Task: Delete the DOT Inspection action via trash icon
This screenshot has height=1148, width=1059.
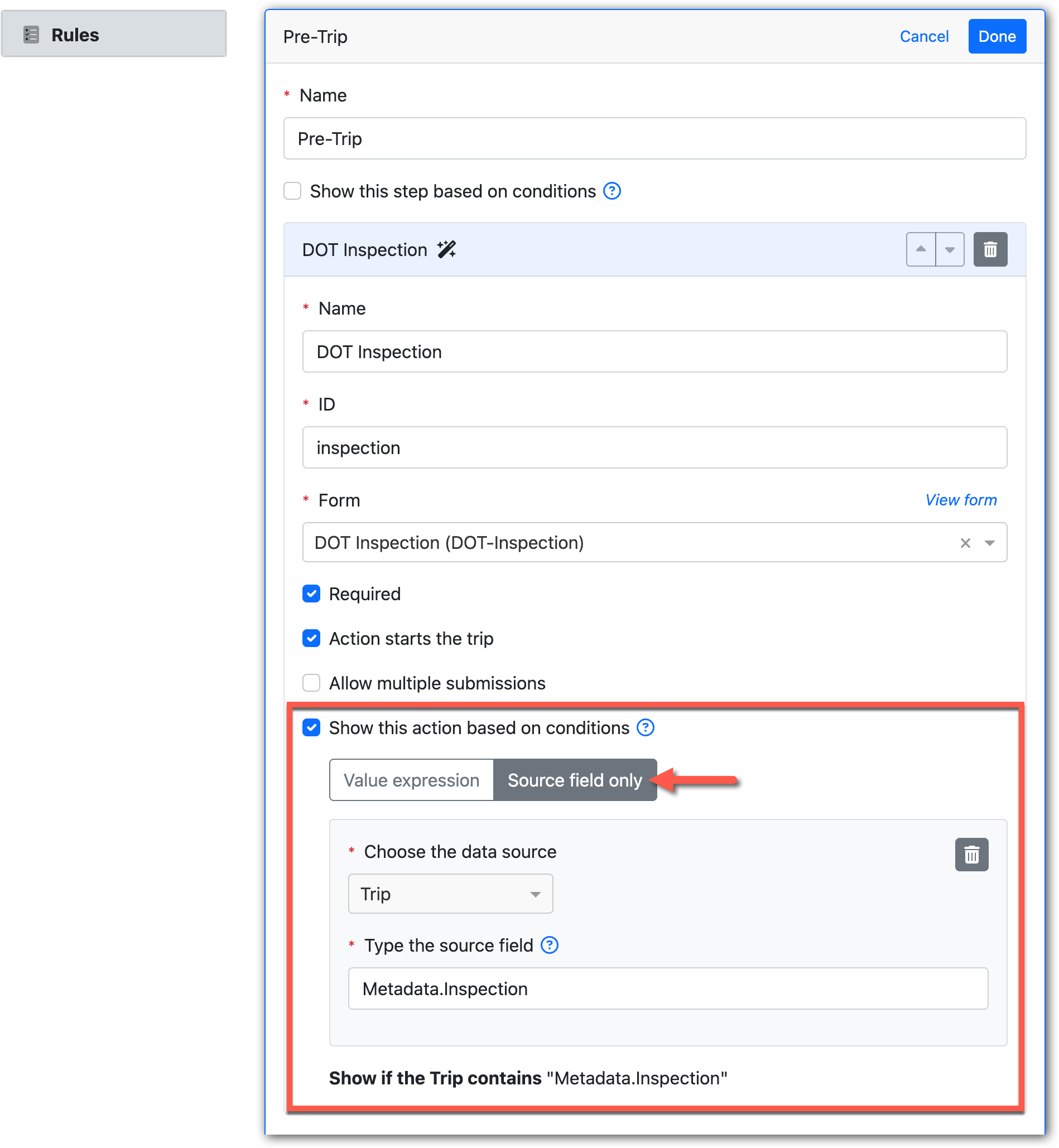Action: click(x=990, y=250)
